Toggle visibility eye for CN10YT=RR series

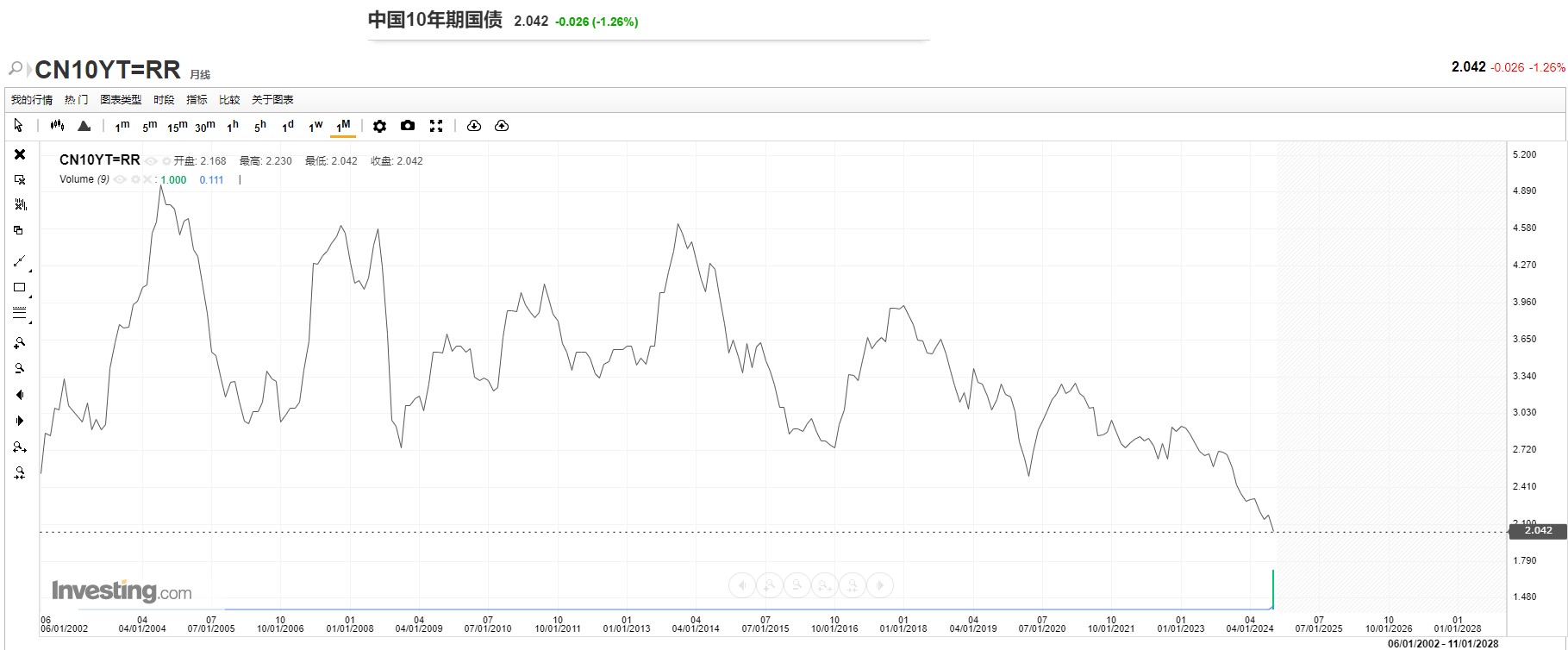click(152, 161)
